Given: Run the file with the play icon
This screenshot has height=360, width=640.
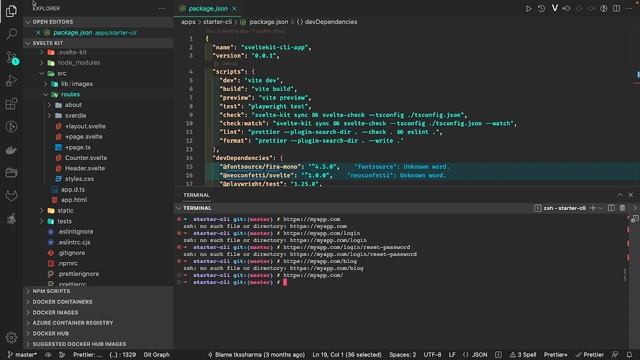Looking at the screenshot, I should click(x=528, y=8).
